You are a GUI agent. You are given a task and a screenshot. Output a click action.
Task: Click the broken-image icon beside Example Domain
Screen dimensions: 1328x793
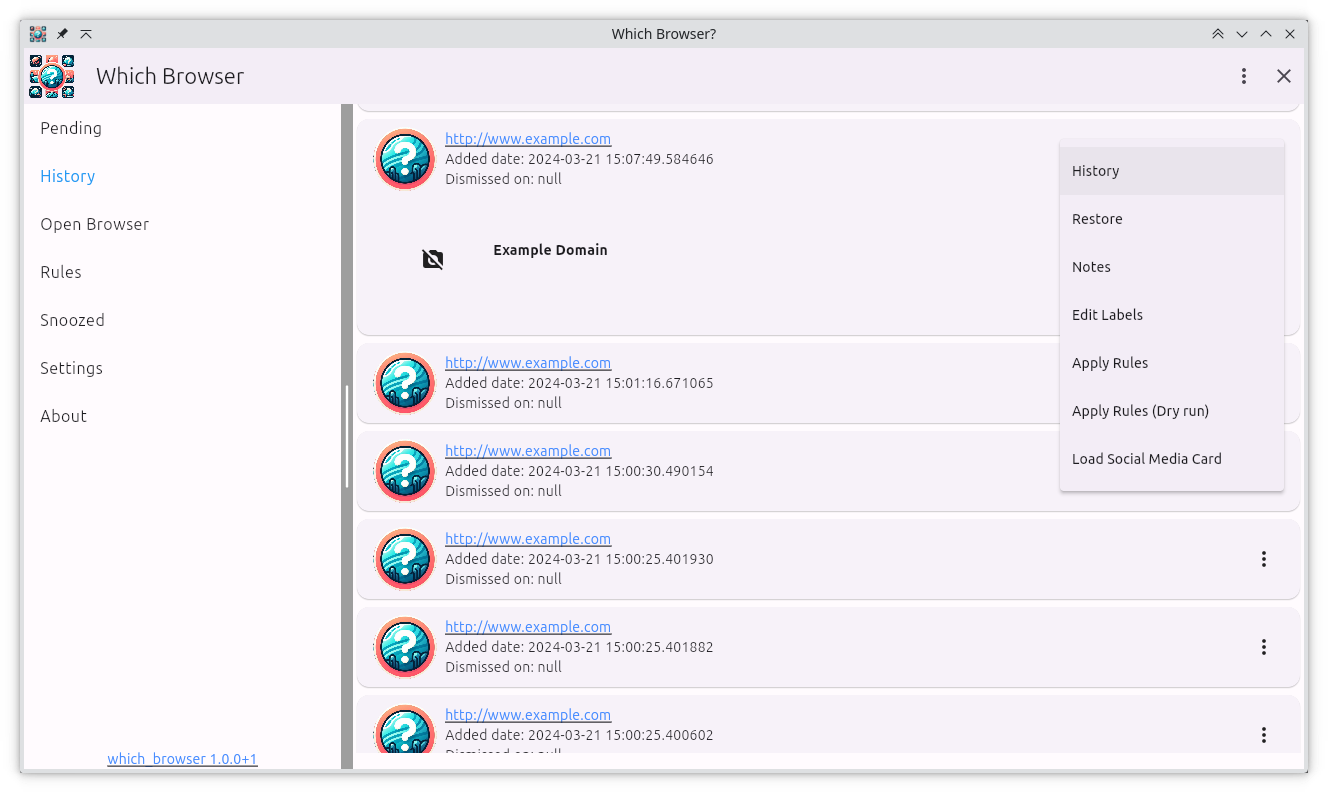tap(432, 258)
